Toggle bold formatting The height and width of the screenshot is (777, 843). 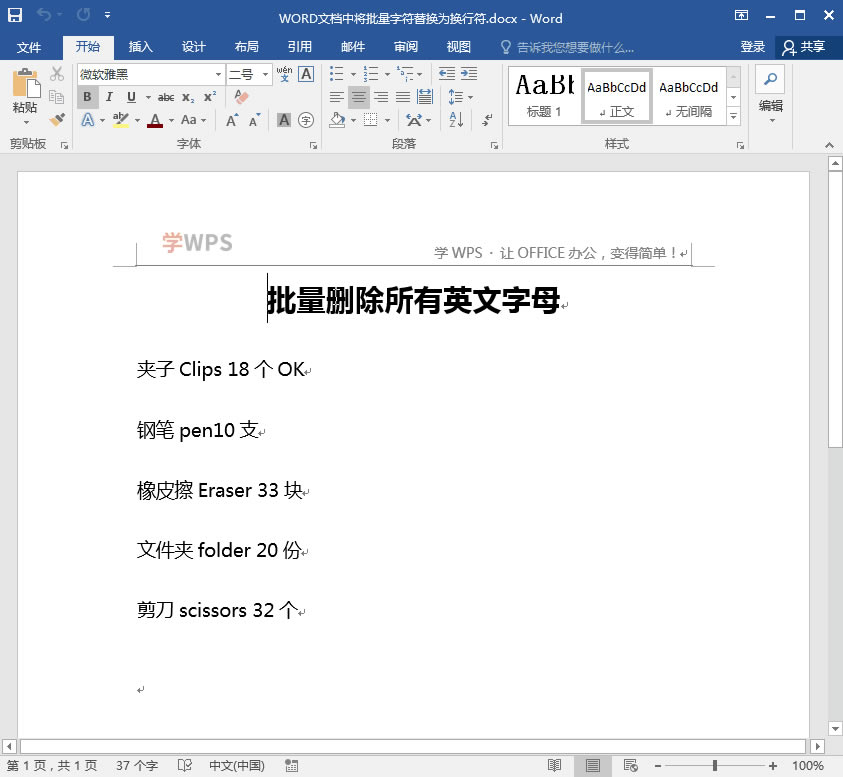click(x=87, y=97)
